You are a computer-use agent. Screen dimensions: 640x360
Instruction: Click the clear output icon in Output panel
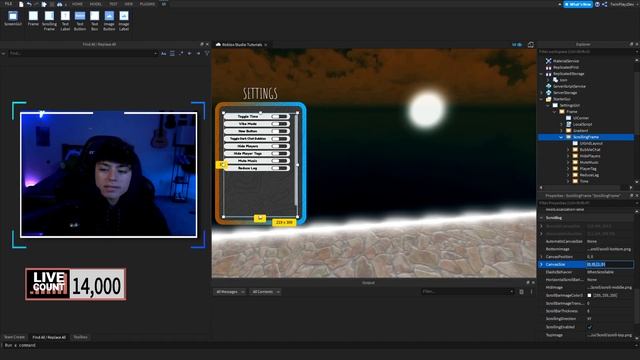521,292
